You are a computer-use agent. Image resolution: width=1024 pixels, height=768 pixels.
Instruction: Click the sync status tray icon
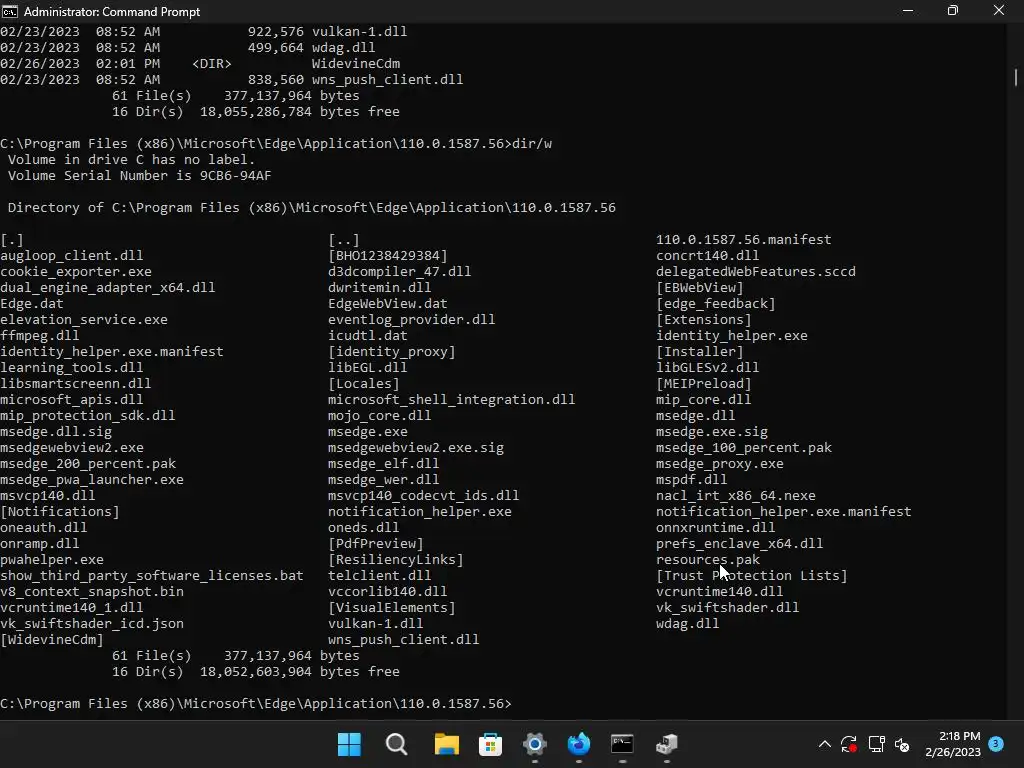pos(849,744)
